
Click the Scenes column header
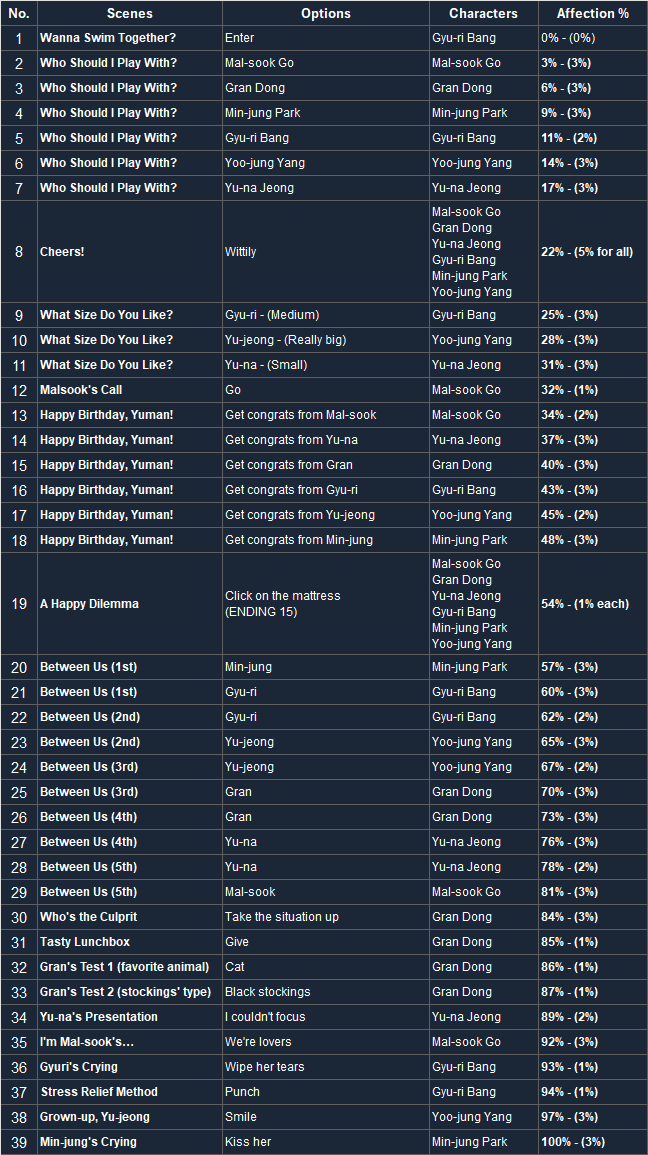[129, 14]
